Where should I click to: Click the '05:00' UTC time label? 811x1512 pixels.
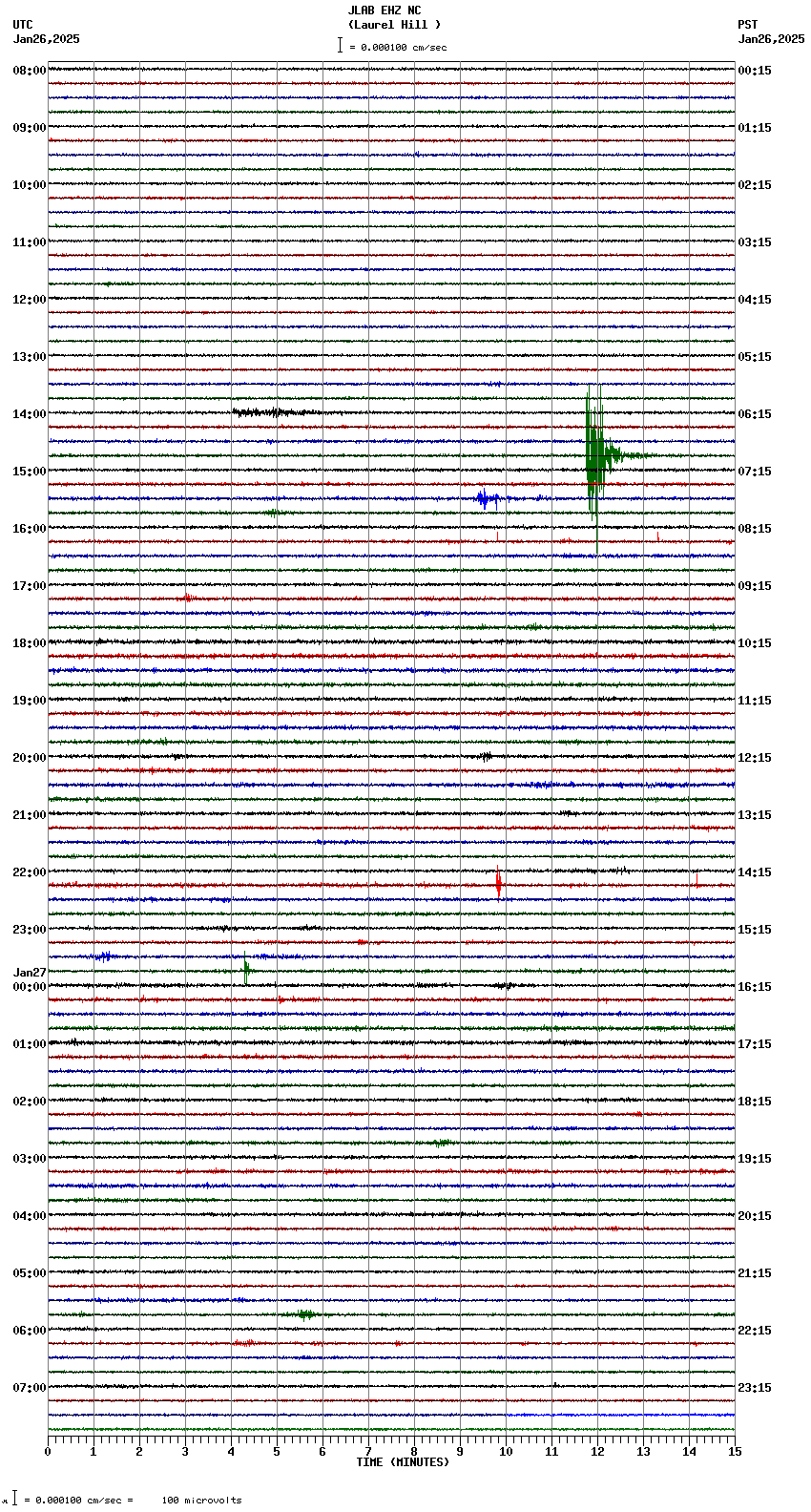(x=30, y=1273)
